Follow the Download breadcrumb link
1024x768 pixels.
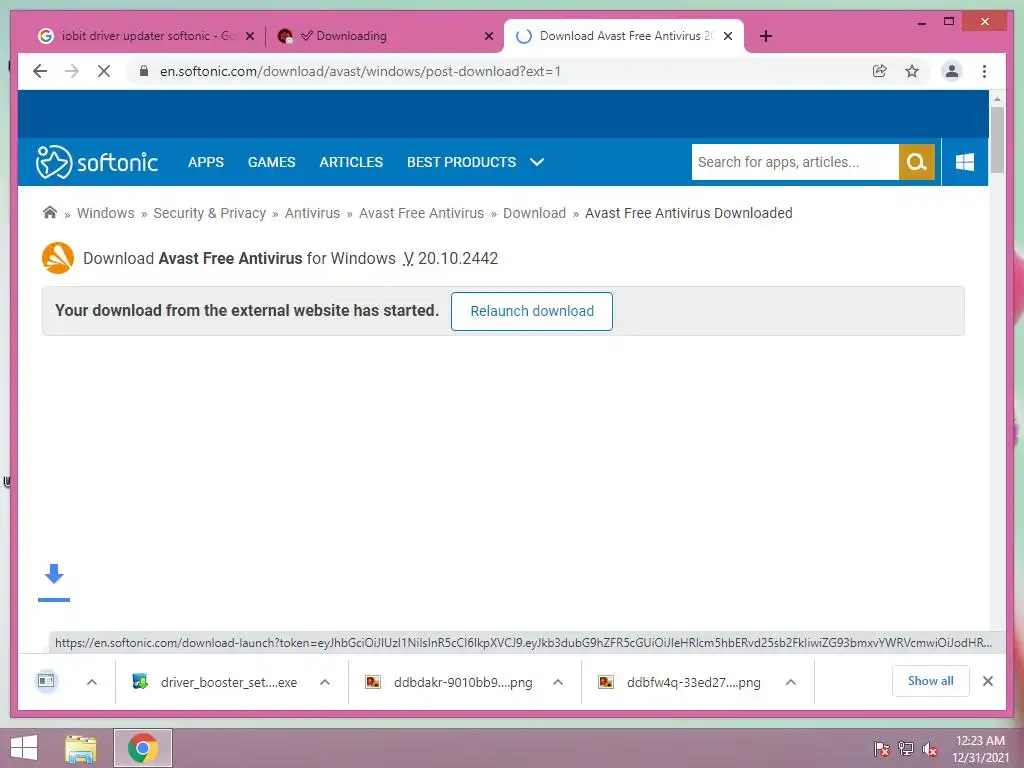(534, 213)
